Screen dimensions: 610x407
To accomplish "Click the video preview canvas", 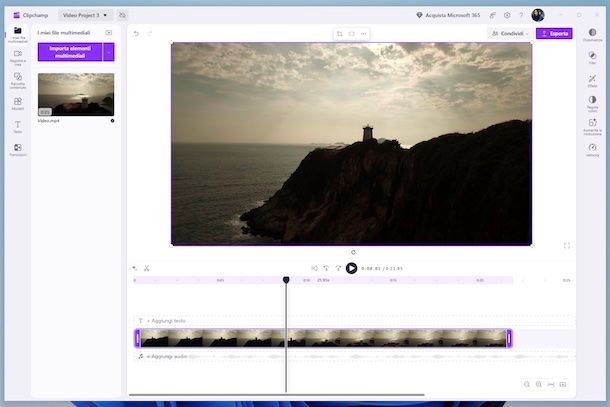I will click(x=351, y=144).
